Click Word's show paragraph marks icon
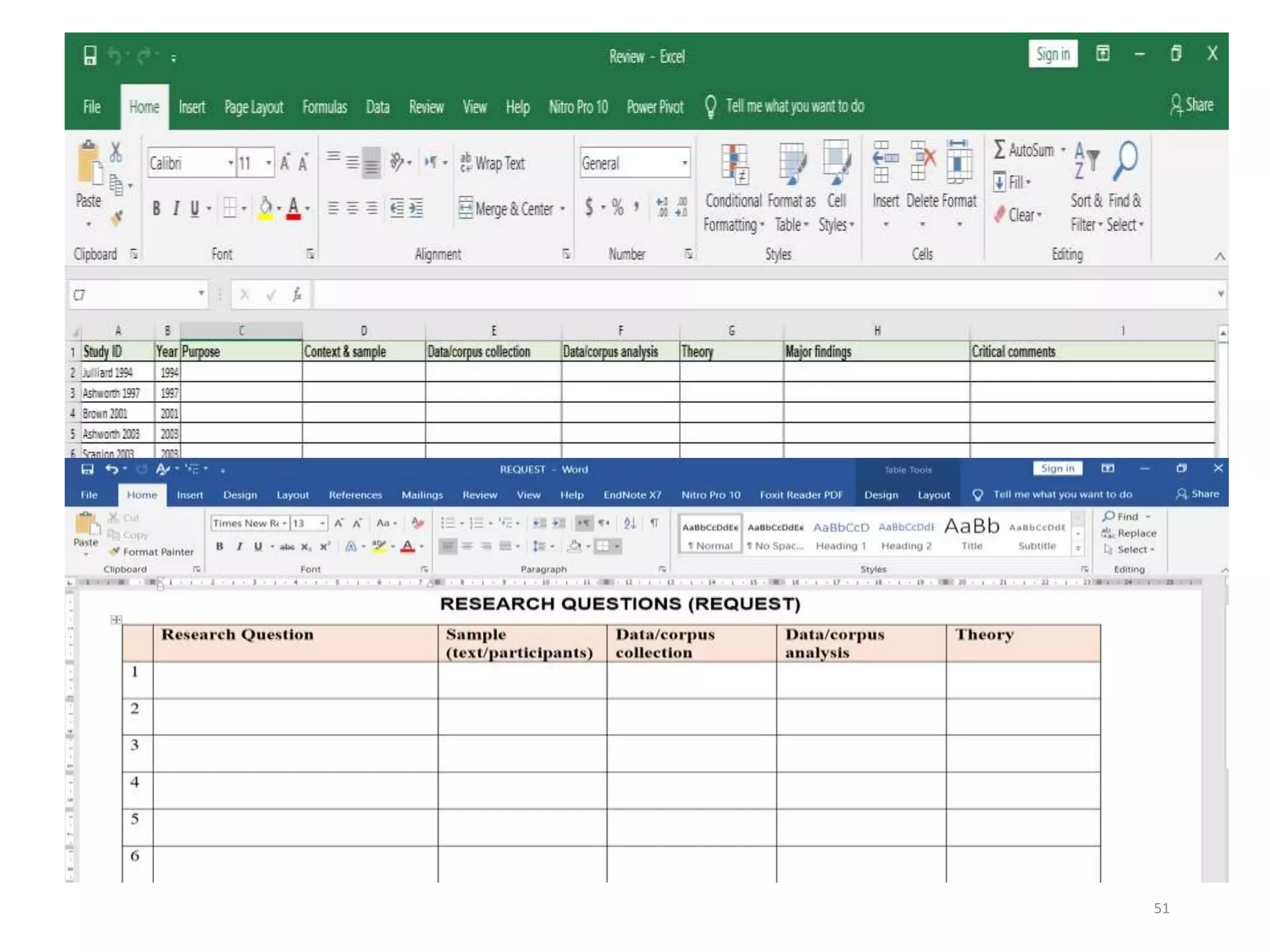 click(654, 523)
